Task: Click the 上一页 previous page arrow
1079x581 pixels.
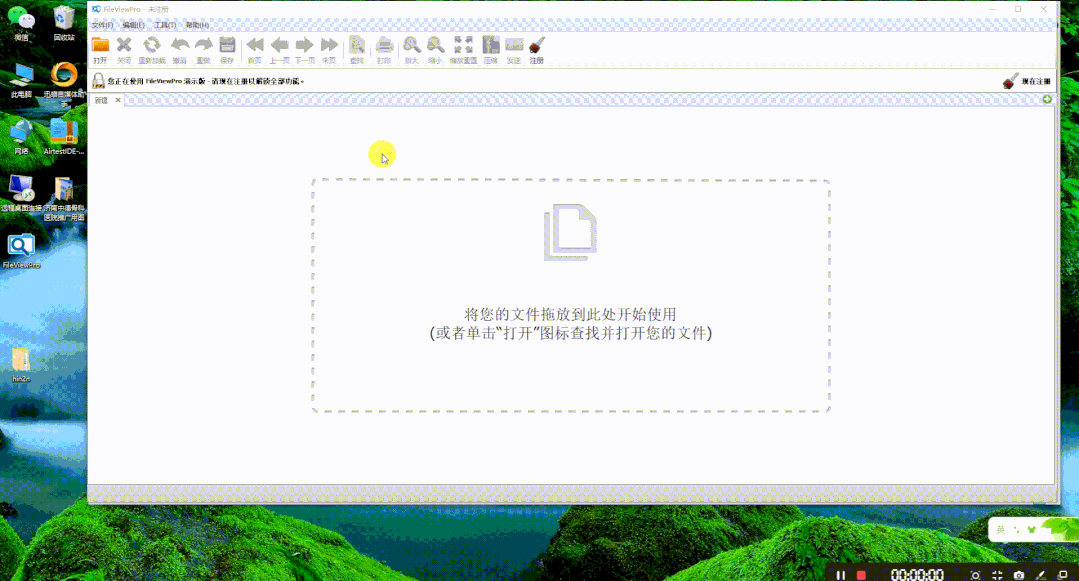Action: tap(279, 46)
